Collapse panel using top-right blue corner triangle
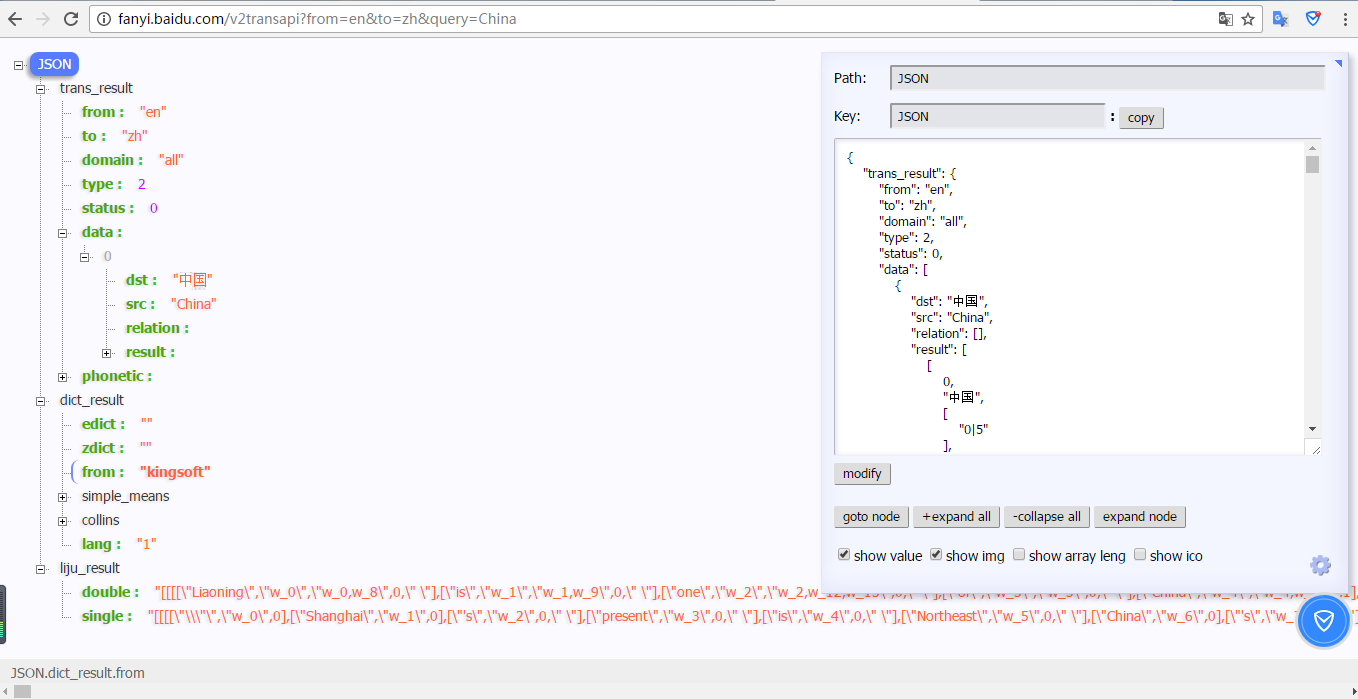This screenshot has width=1358, height=699. pos(1338,63)
